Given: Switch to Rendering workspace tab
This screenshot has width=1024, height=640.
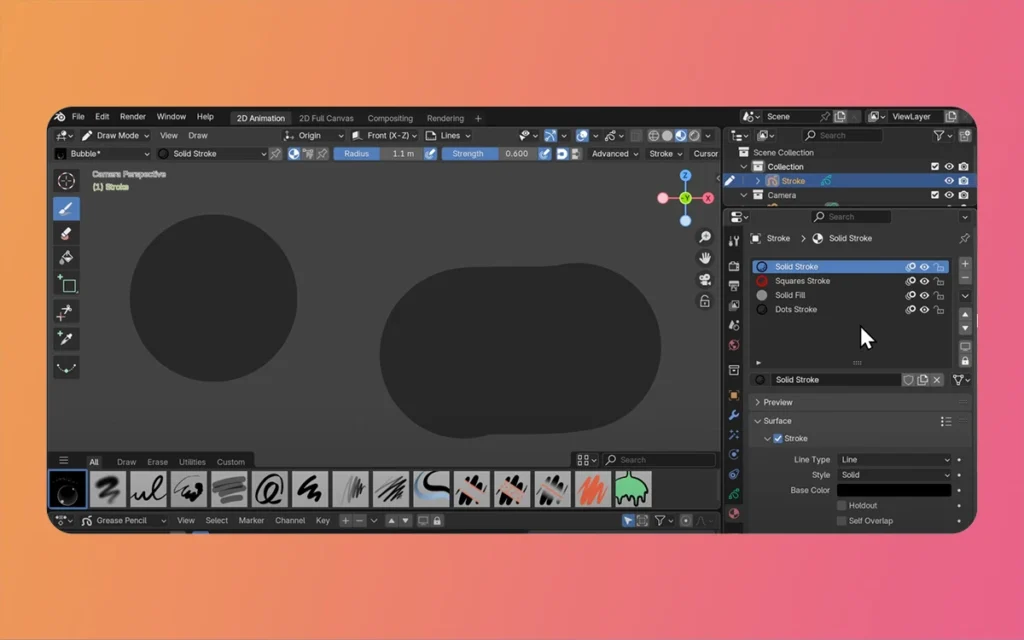Looking at the screenshot, I should 445,118.
